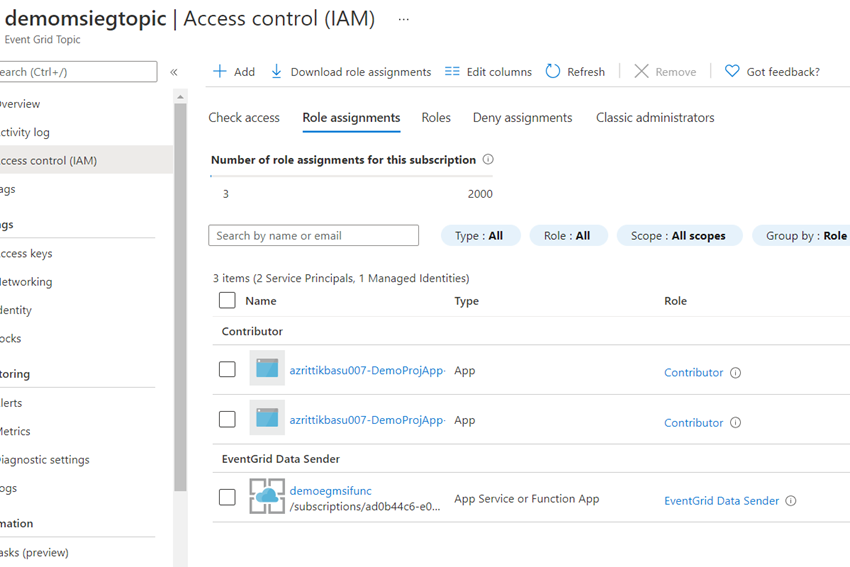Image resolution: width=850 pixels, height=567 pixels.
Task: Click the Refresh icon
Action: [x=553, y=72]
